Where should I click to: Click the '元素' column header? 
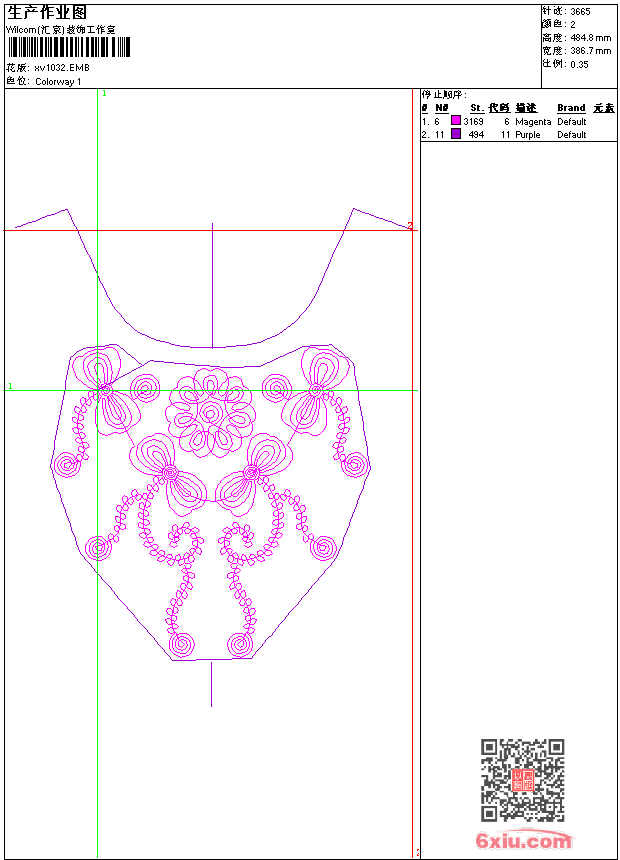coord(604,108)
